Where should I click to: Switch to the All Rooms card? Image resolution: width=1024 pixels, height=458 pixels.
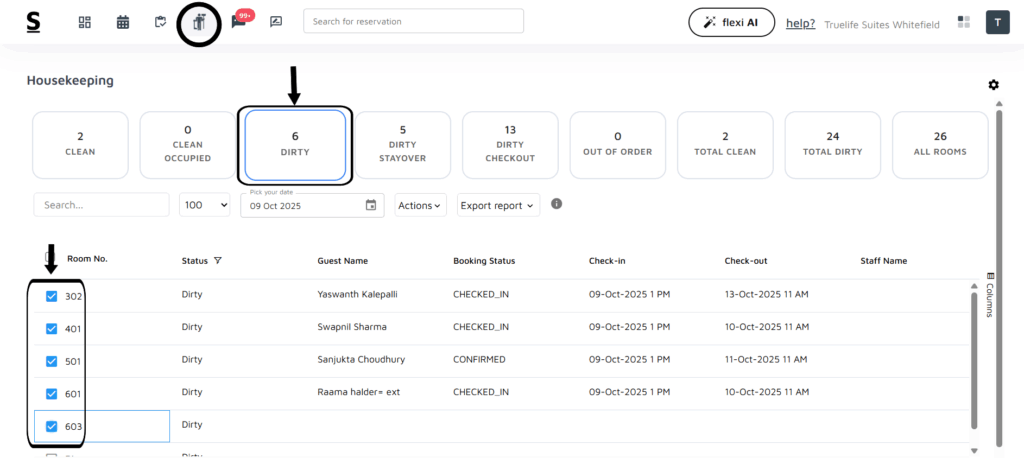click(939, 145)
